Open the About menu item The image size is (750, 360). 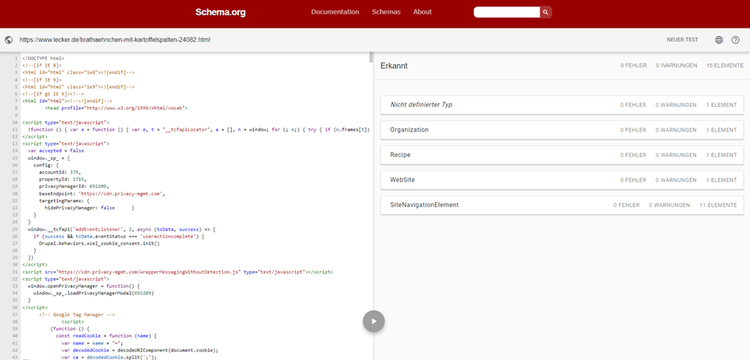tap(422, 12)
